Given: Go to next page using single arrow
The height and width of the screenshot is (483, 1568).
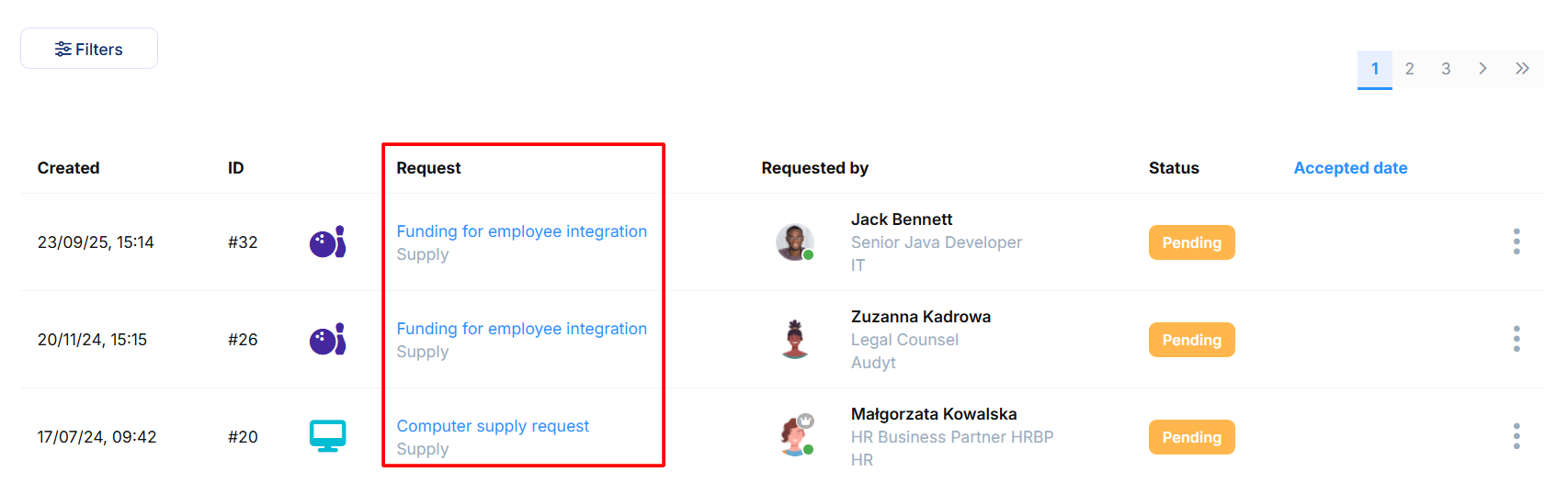Looking at the screenshot, I should click(x=1483, y=69).
